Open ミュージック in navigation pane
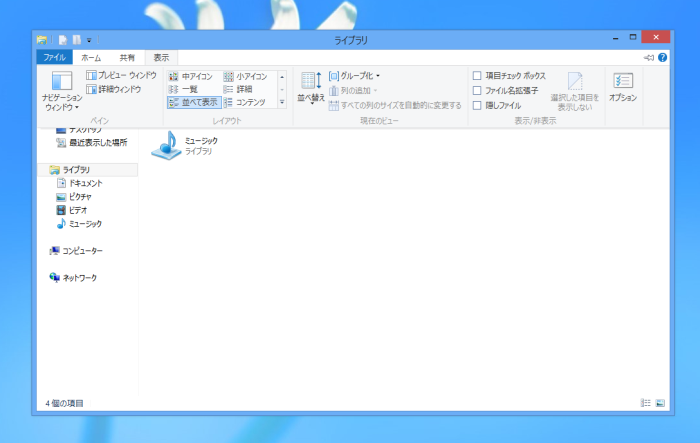 pyautogui.click(x=79, y=224)
